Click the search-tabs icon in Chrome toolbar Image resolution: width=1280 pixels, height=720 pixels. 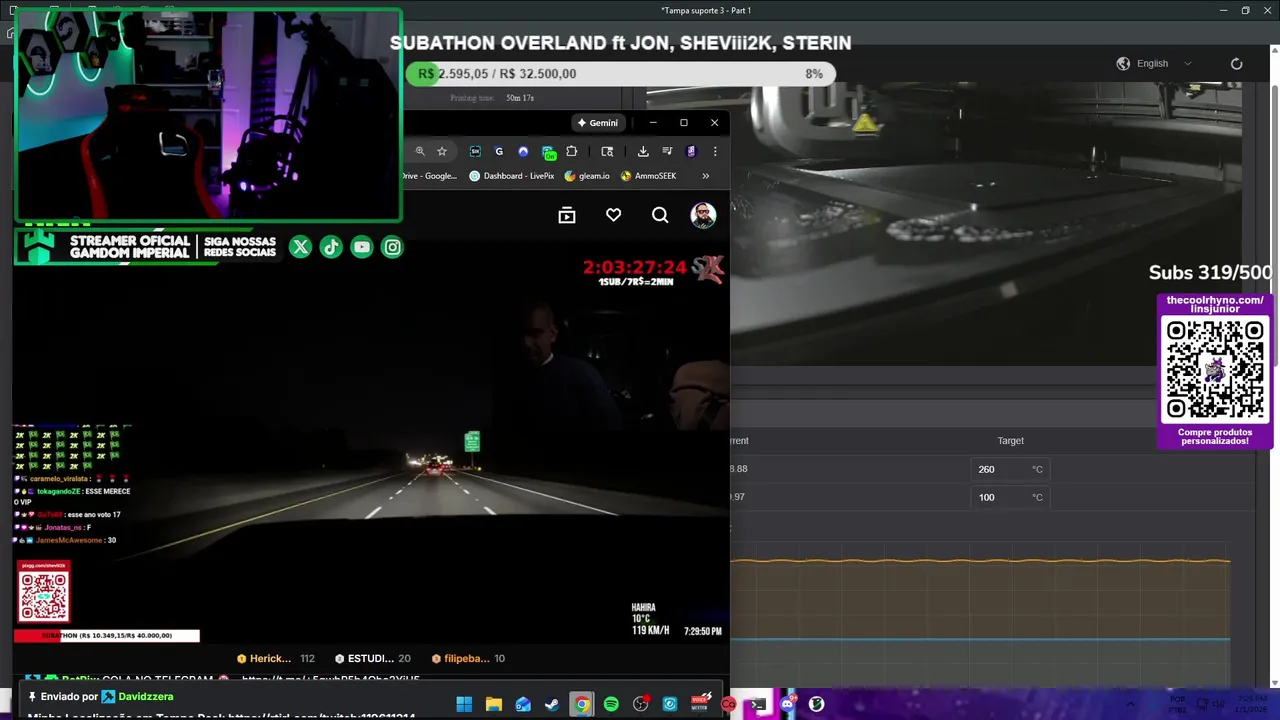[x=607, y=151]
